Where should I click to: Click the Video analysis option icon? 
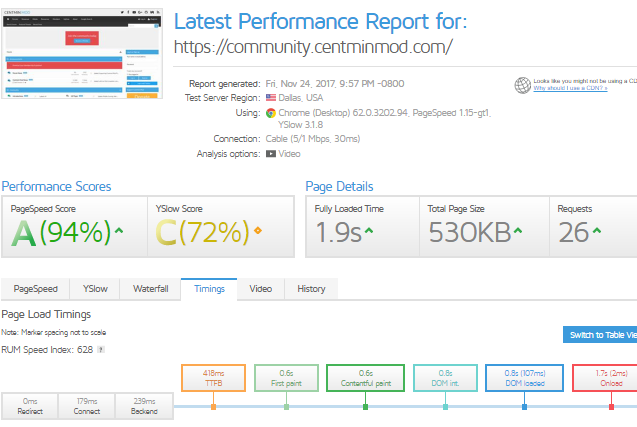point(271,154)
